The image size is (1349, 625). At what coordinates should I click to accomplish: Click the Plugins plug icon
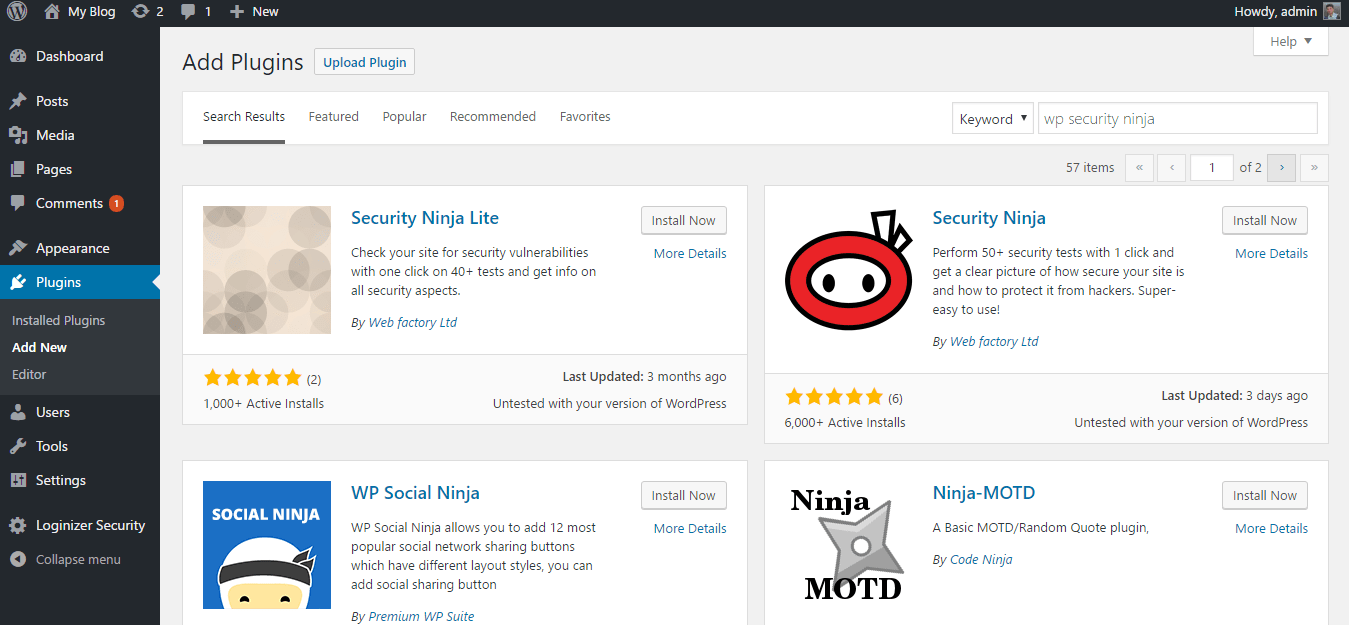click(18, 282)
